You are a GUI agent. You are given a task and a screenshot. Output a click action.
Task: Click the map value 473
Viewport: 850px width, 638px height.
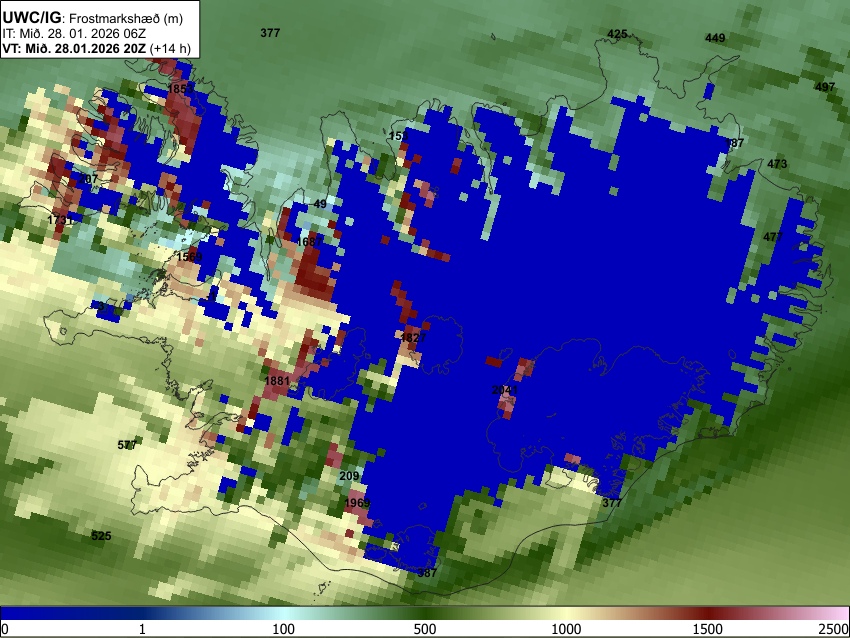777,164
